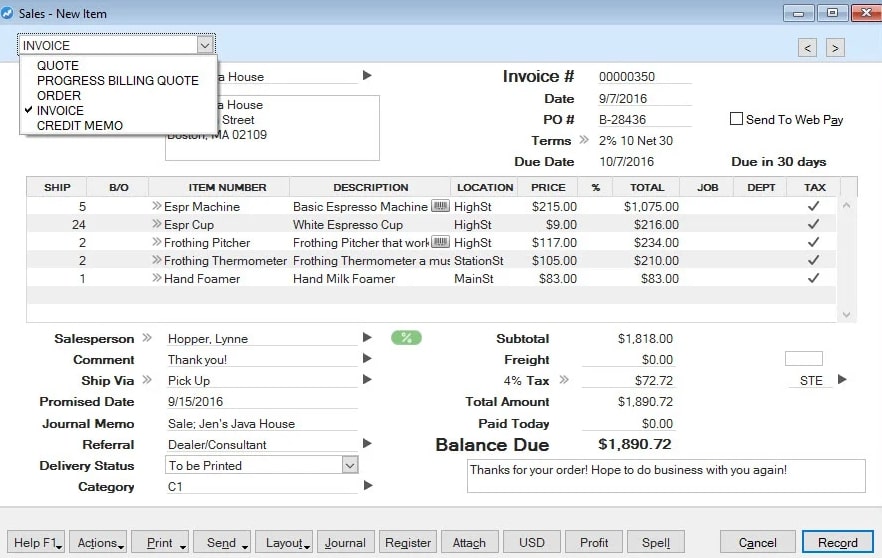Click the Invoice # field 00000350

tap(644, 76)
